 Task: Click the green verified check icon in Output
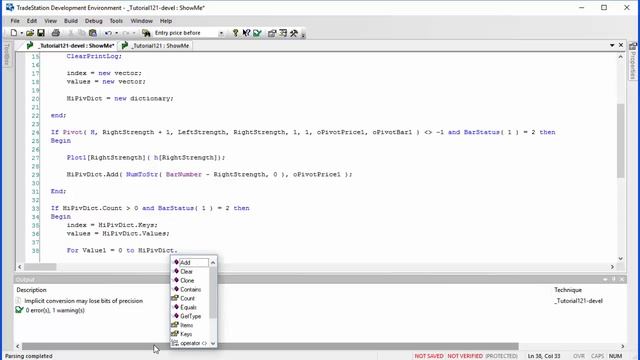[x=19, y=310]
